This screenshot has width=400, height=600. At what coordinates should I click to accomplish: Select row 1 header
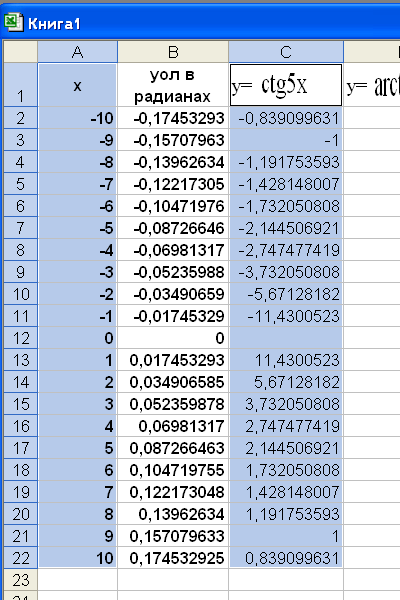click(x=21, y=85)
